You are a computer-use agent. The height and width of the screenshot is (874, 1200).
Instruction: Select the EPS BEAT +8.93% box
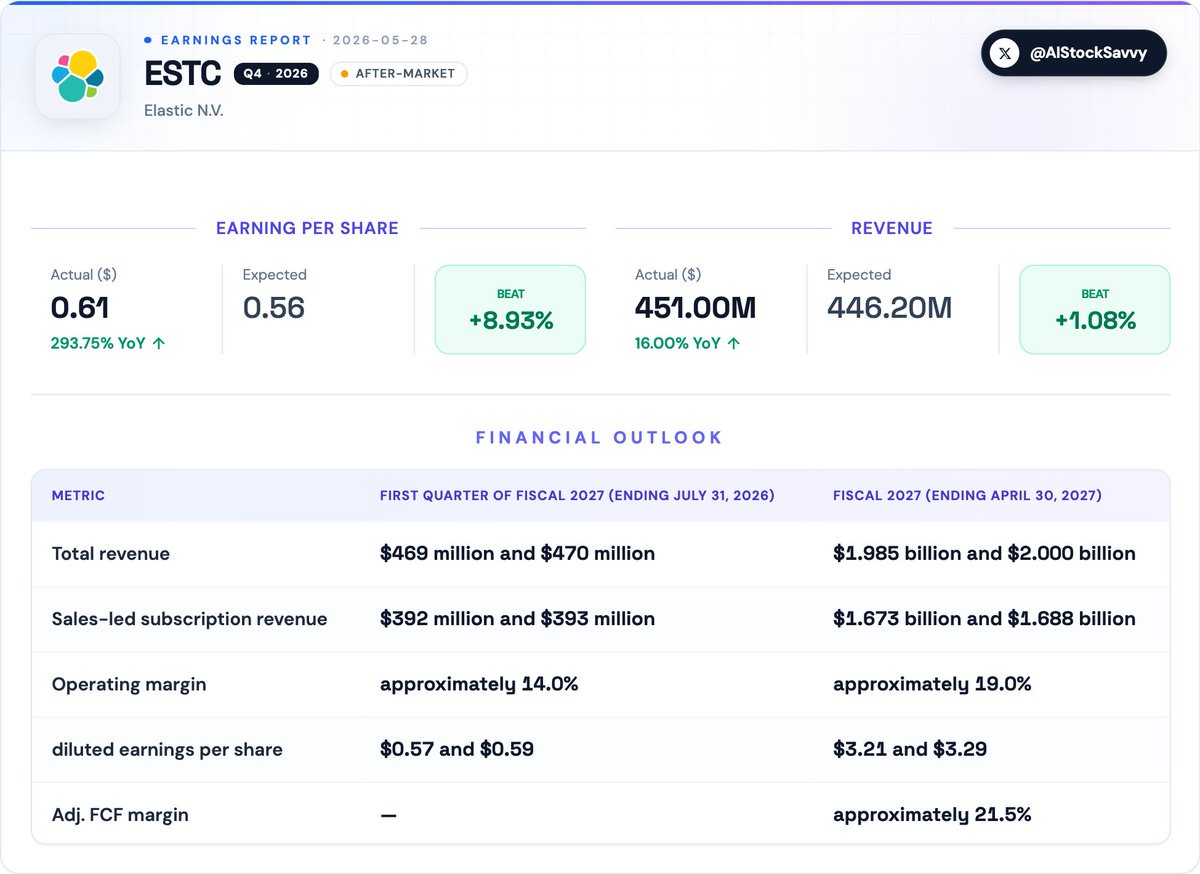(x=510, y=309)
